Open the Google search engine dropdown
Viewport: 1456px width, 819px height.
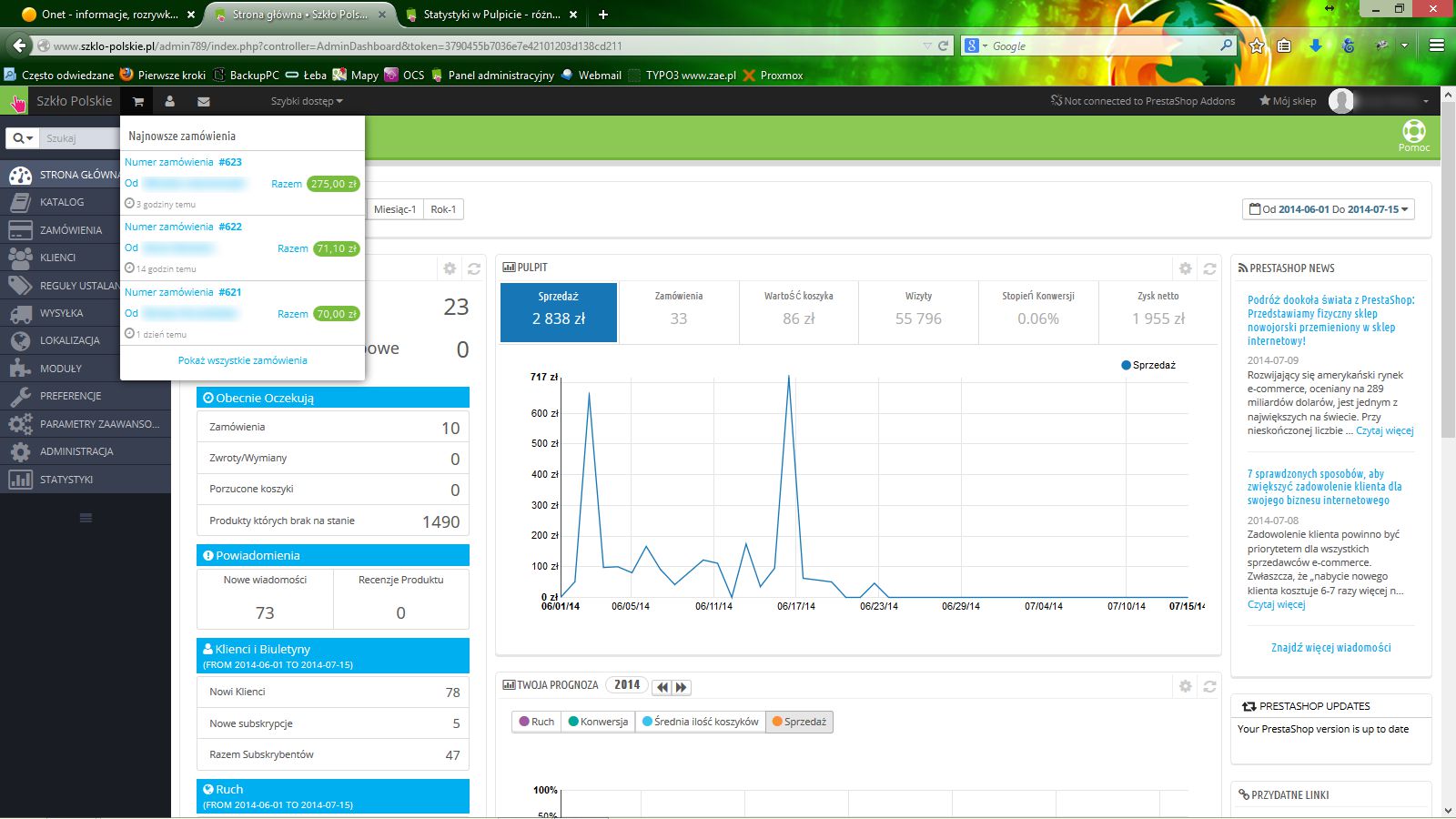976,45
